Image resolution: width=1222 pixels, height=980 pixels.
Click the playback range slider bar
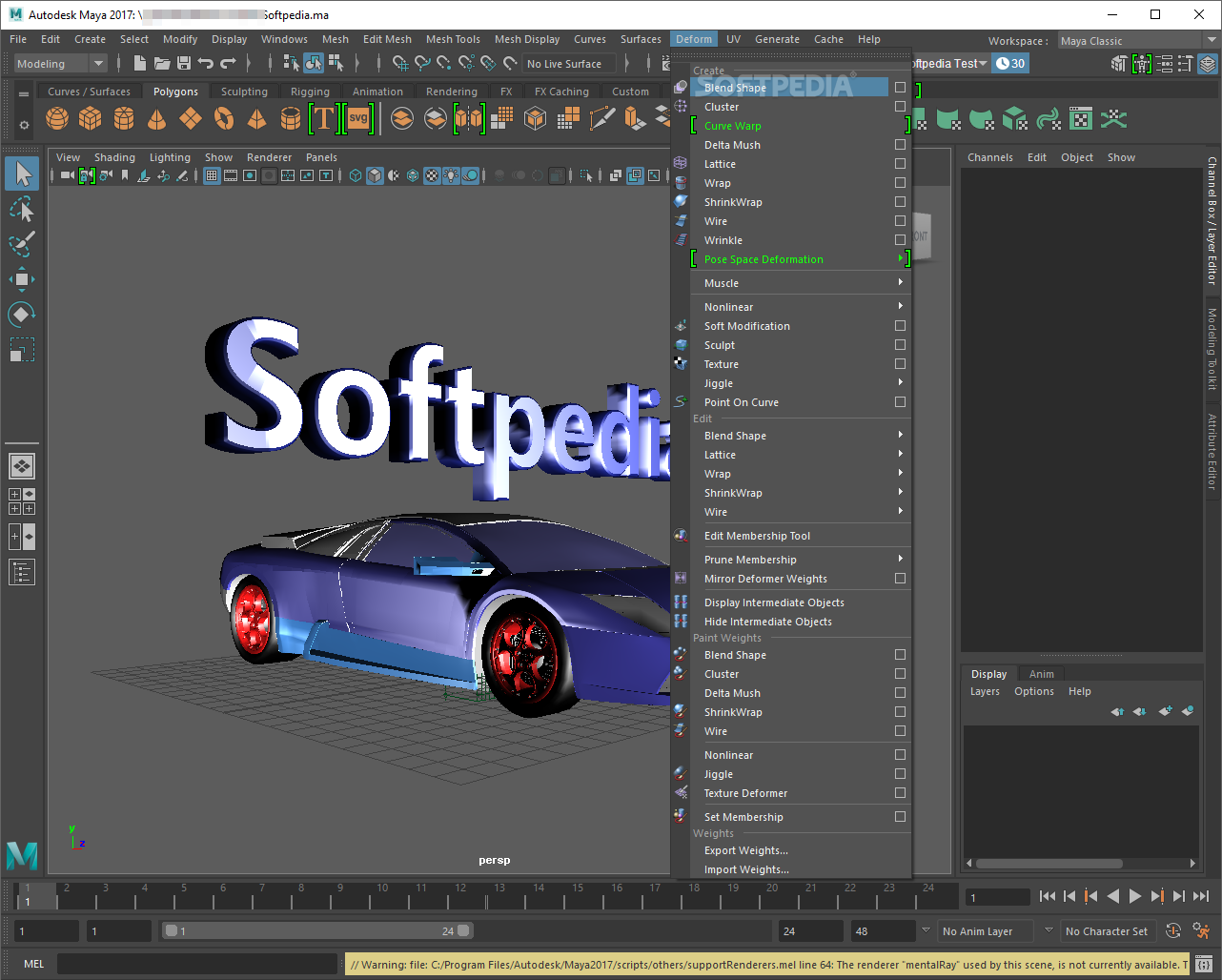[x=317, y=930]
